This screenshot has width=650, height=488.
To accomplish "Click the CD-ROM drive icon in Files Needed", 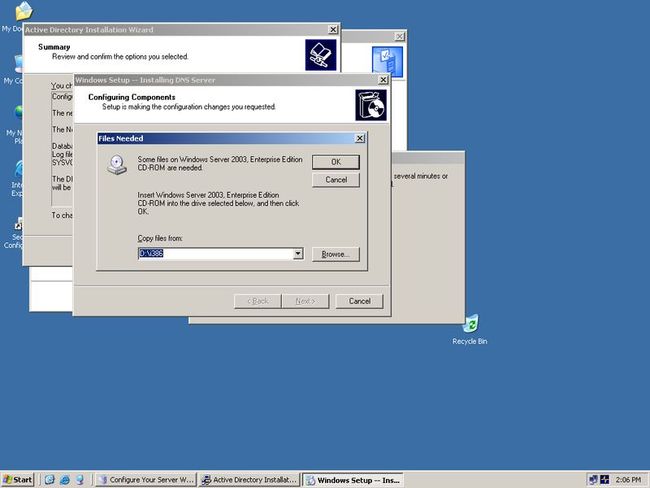I will (117, 165).
